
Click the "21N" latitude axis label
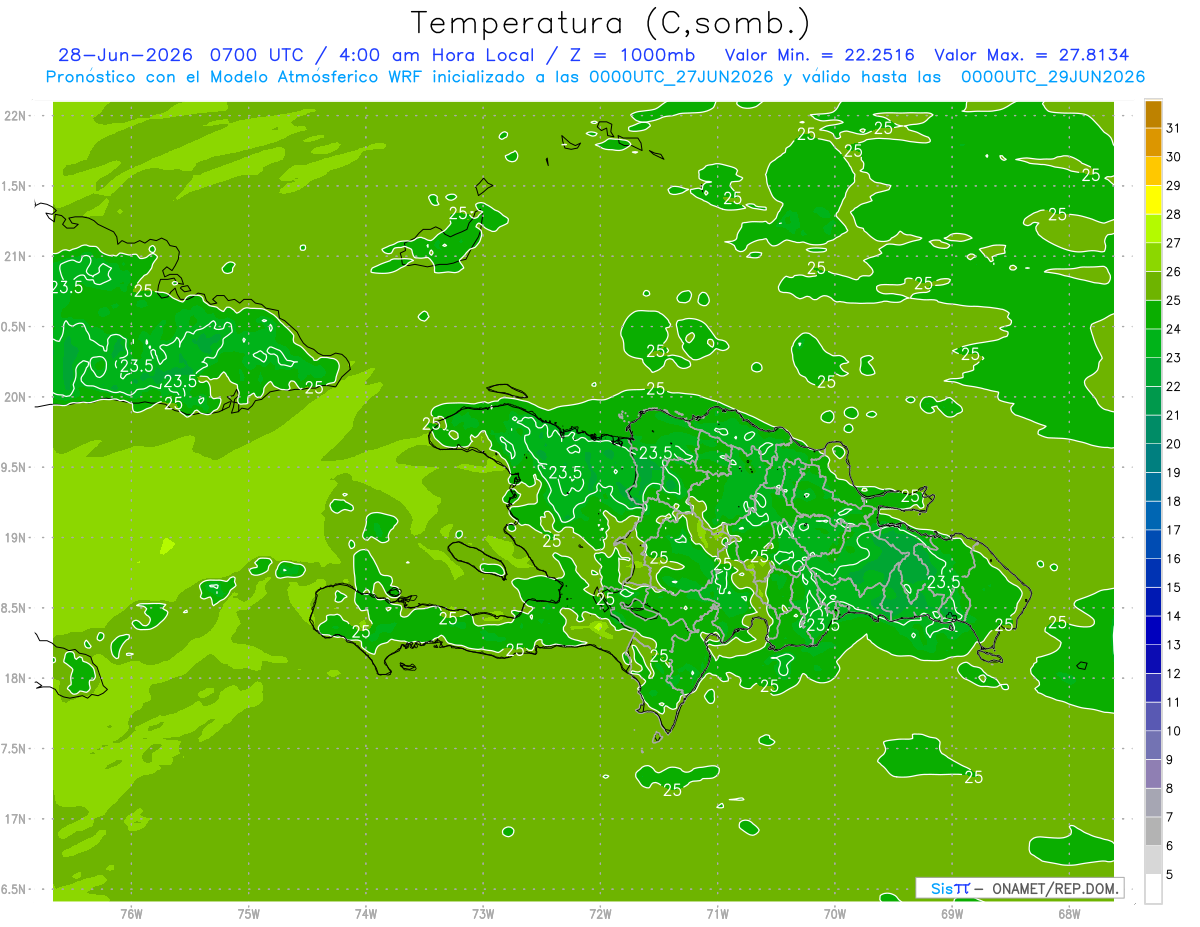[x=15, y=256]
